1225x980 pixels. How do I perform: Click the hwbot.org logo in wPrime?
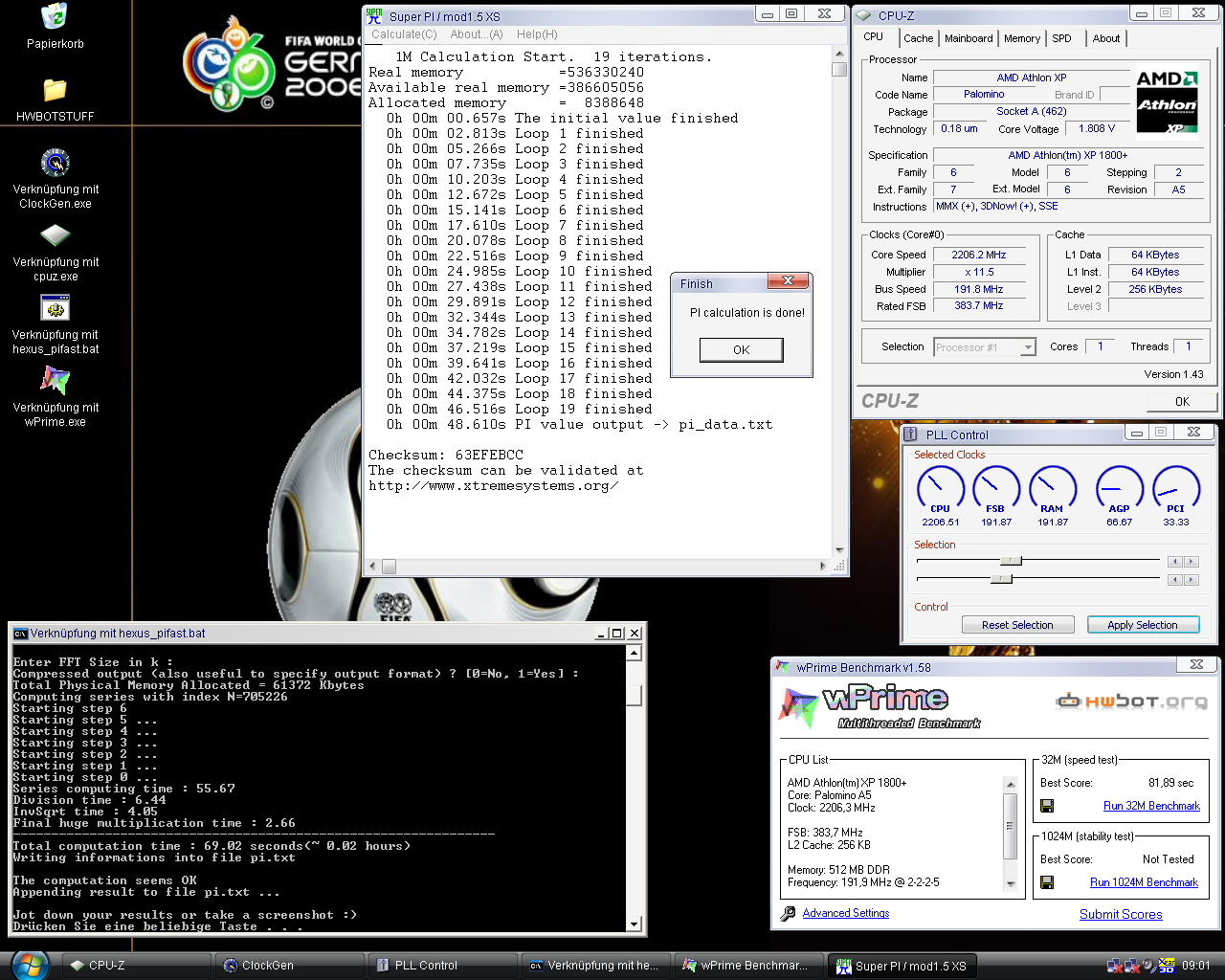(1131, 702)
